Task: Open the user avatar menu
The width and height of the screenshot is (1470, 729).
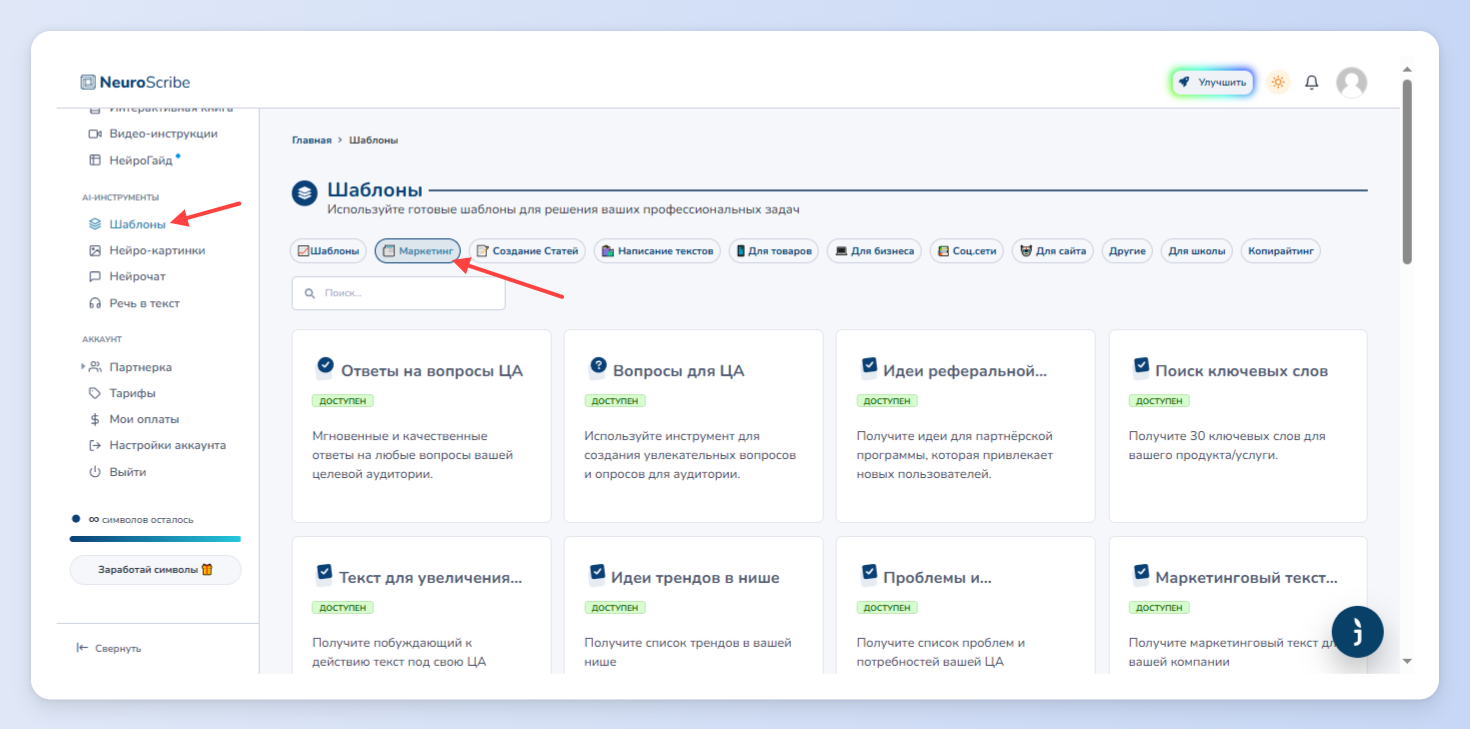Action: pyautogui.click(x=1352, y=82)
